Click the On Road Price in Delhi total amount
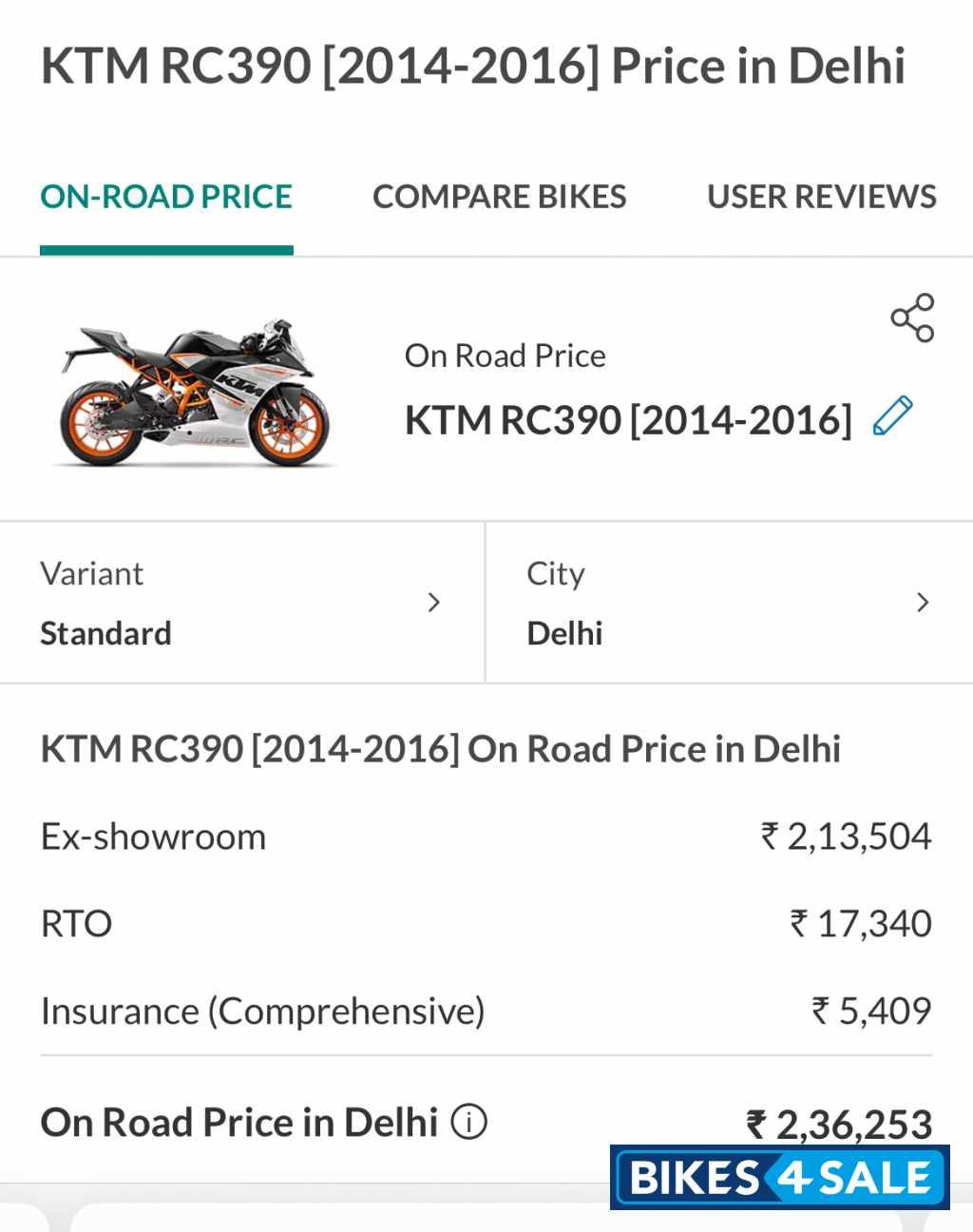 840,1122
